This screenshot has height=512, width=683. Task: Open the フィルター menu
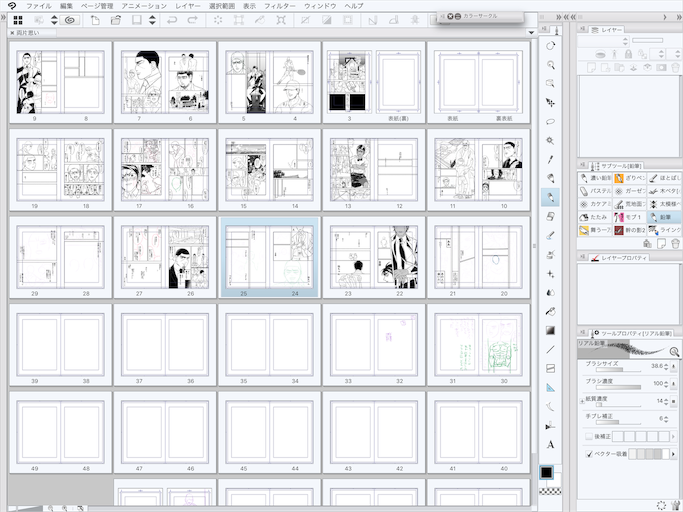click(280, 6)
